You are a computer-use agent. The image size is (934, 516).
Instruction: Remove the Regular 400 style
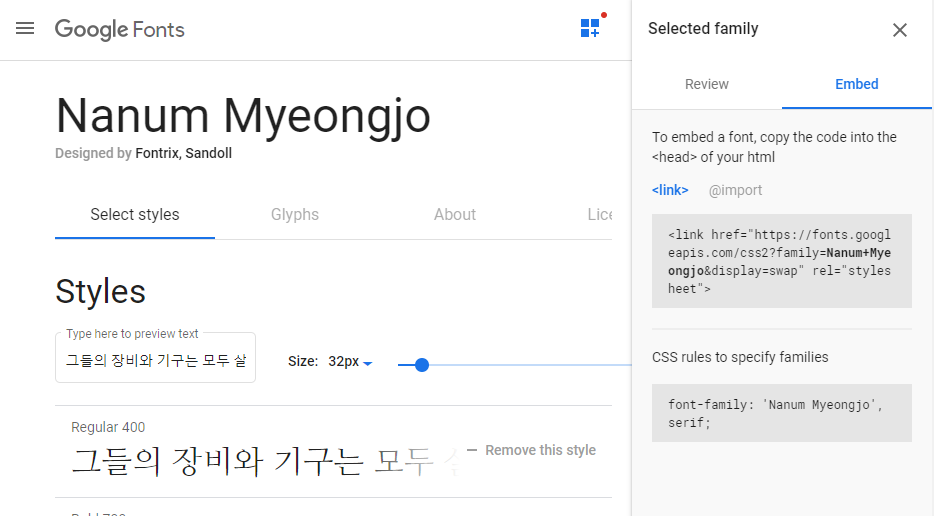click(x=532, y=450)
